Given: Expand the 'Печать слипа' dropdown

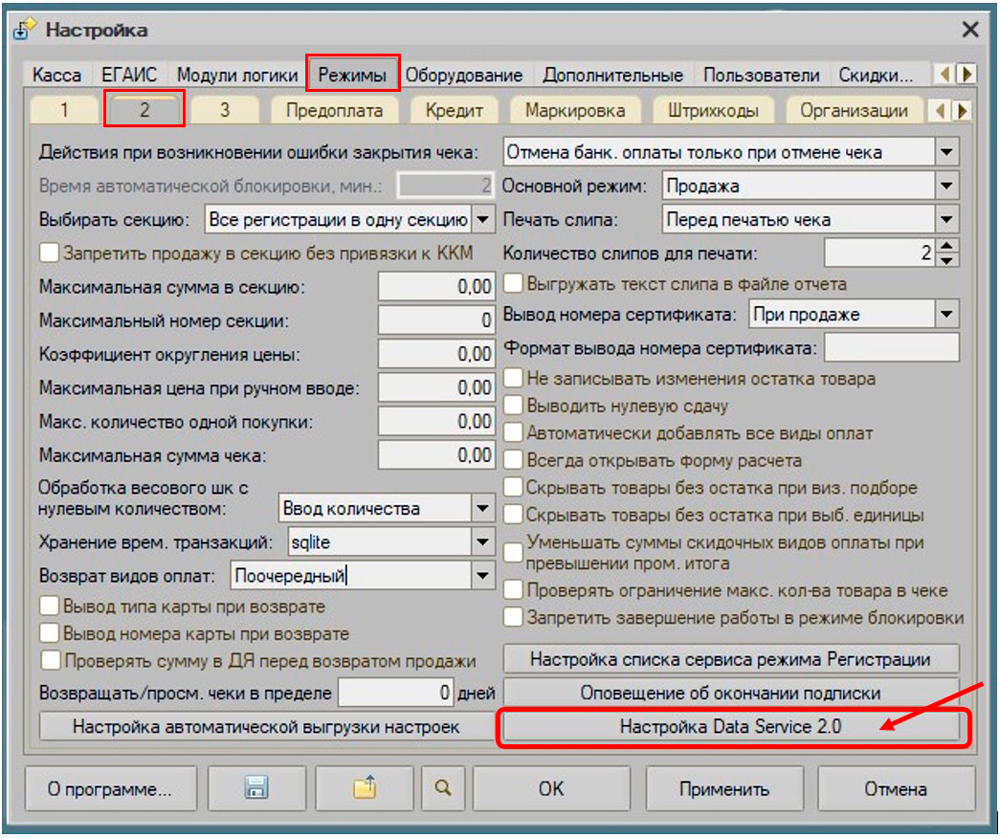Looking at the screenshot, I should coord(946,220).
